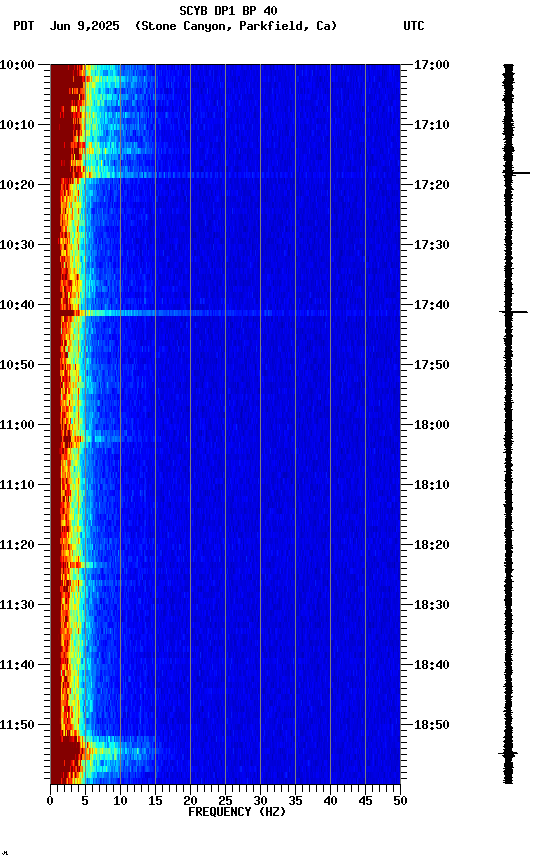The width and height of the screenshot is (552, 864).
Task: Click the 45 Hz axis tick label
Action: [365, 801]
